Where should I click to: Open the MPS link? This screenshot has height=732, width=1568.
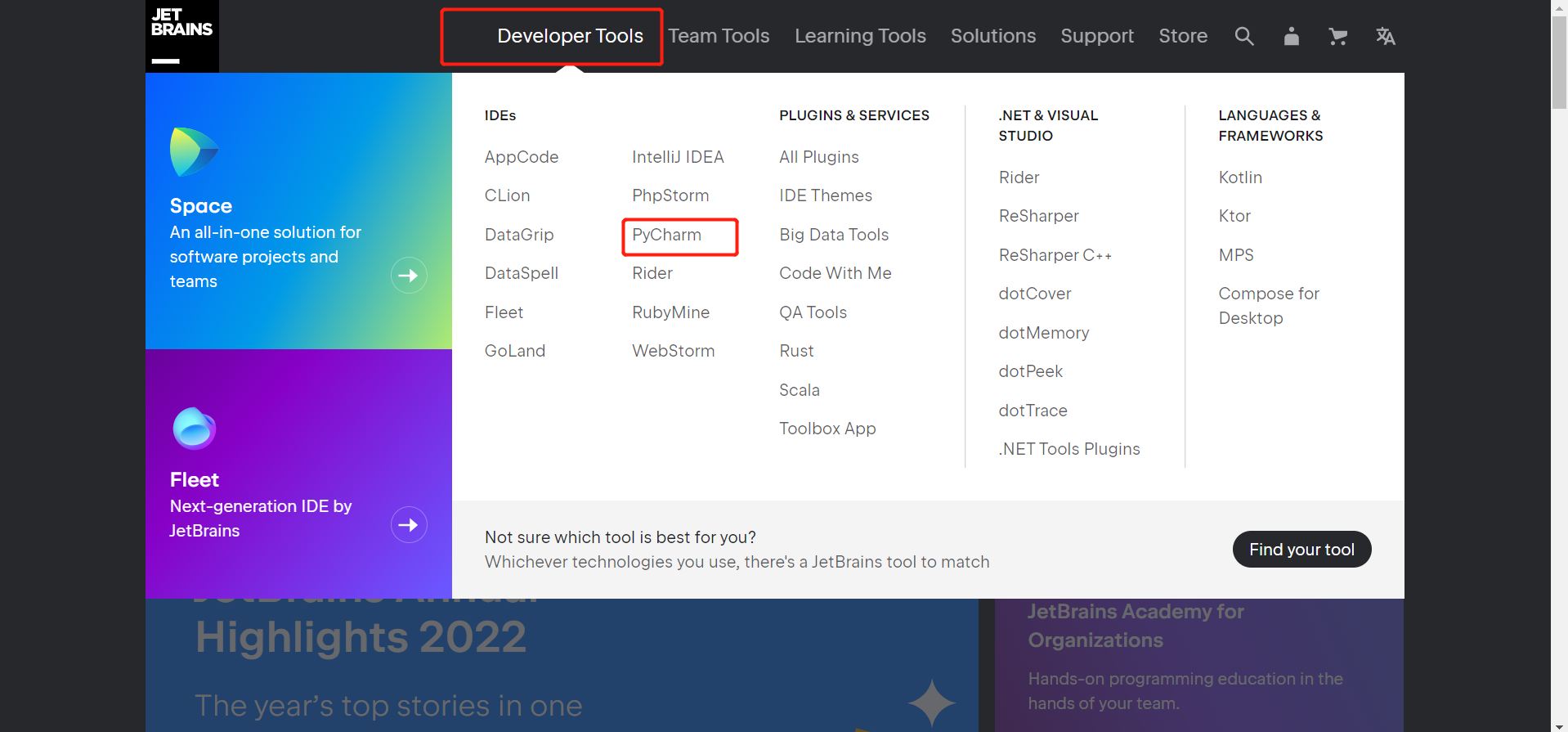point(1236,255)
